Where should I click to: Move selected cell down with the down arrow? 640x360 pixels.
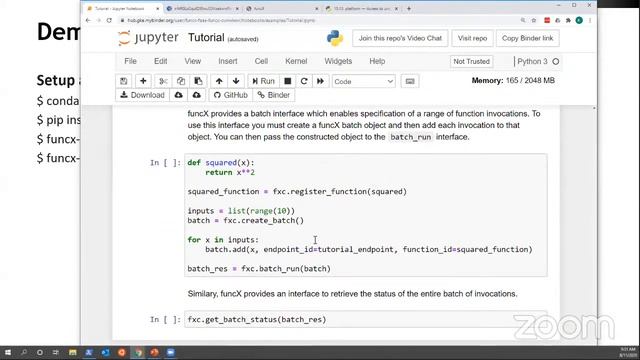(236, 81)
